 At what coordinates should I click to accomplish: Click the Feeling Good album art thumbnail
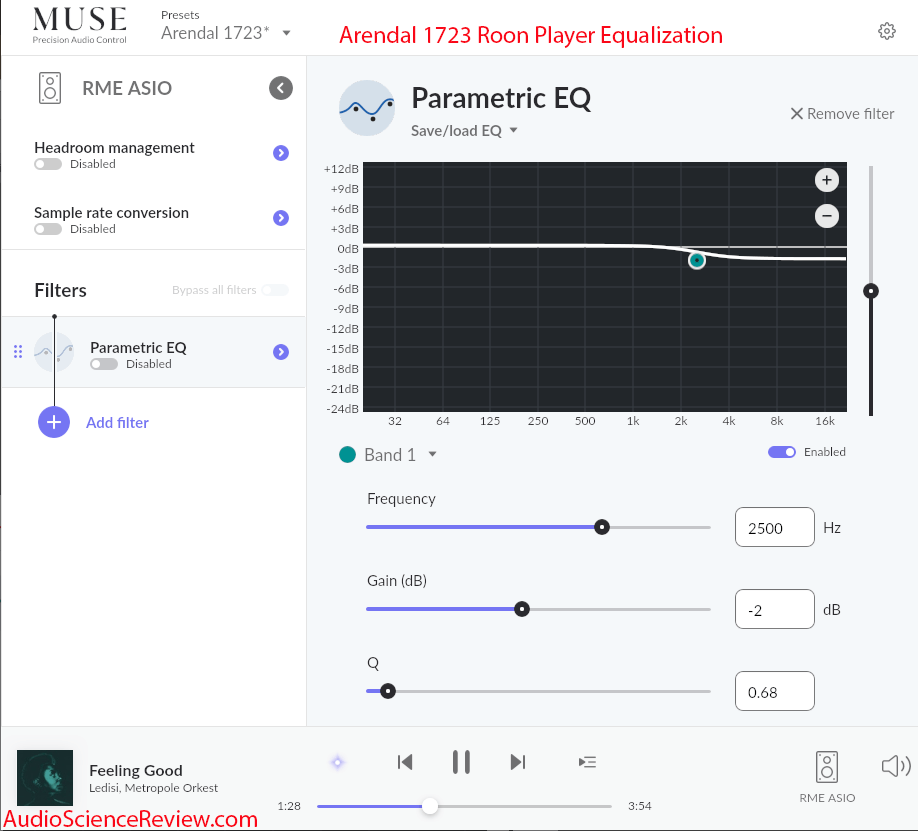pyautogui.click(x=45, y=778)
